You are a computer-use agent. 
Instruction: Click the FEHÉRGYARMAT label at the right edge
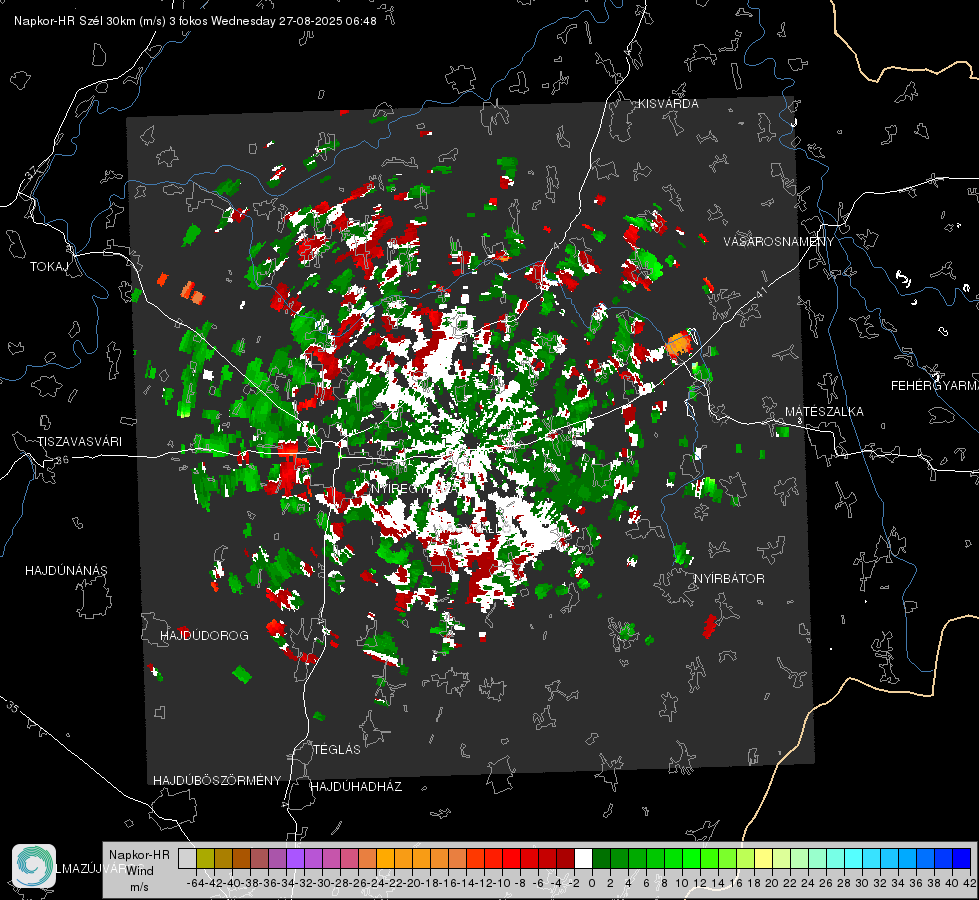[x=935, y=385]
